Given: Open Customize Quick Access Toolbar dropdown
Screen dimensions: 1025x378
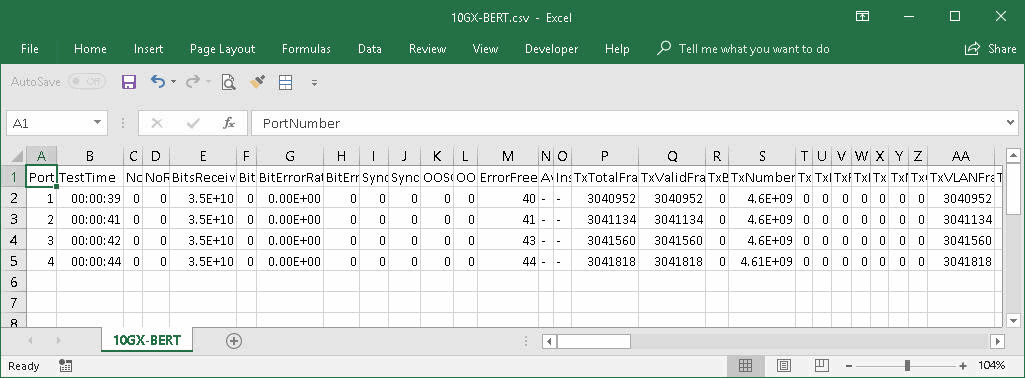Looking at the screenshot, I should [314, 82].
